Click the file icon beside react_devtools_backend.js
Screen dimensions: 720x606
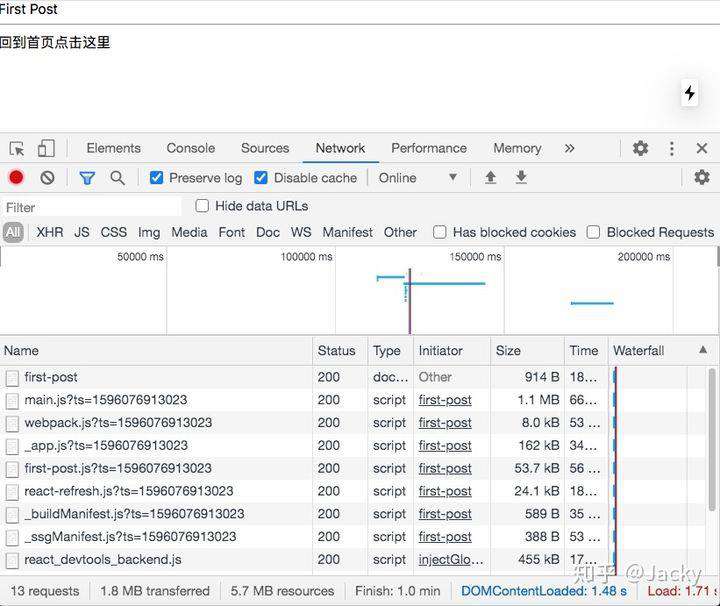point(12,560)
